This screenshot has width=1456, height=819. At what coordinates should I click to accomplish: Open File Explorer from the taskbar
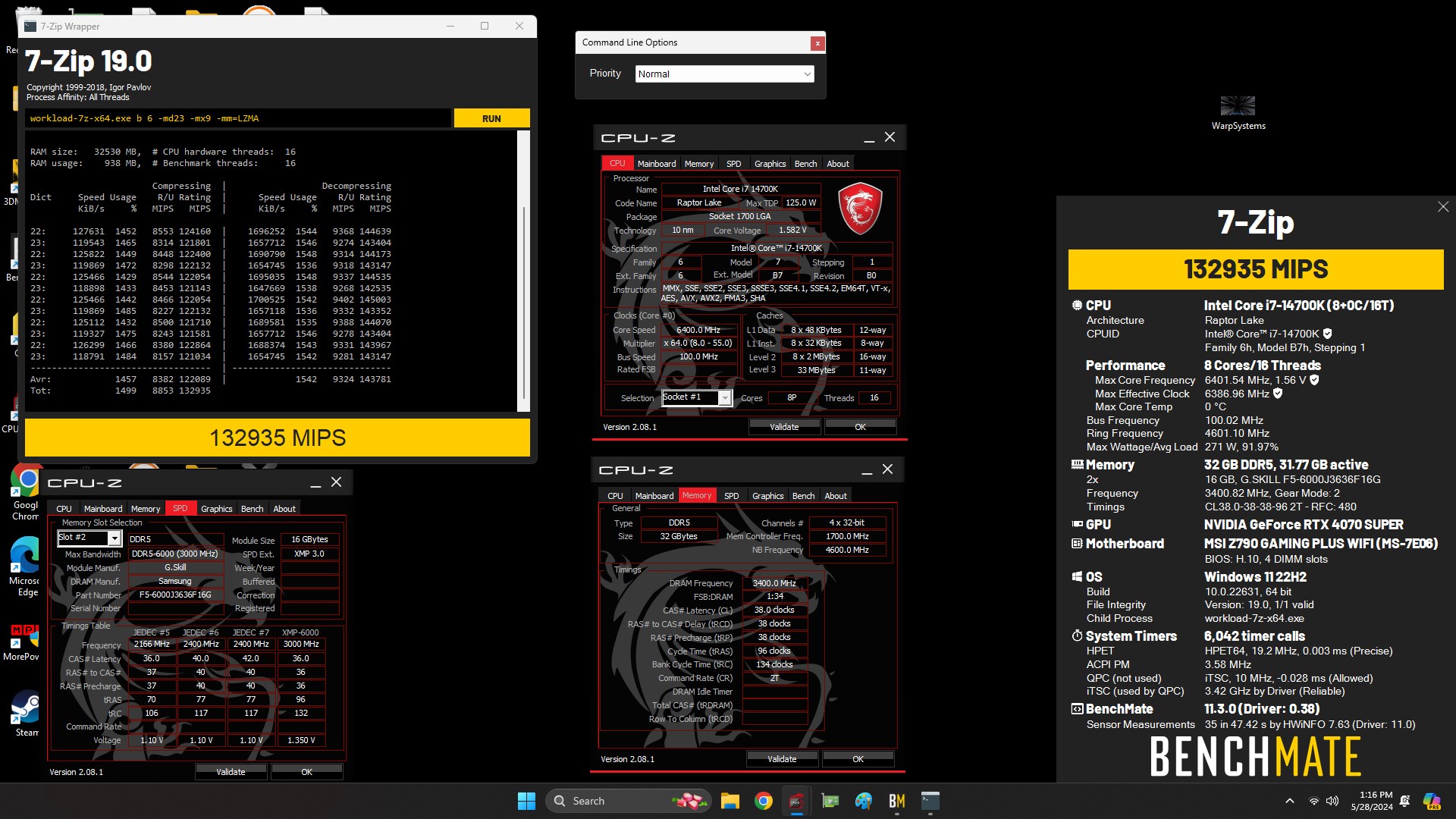[730, 801]
